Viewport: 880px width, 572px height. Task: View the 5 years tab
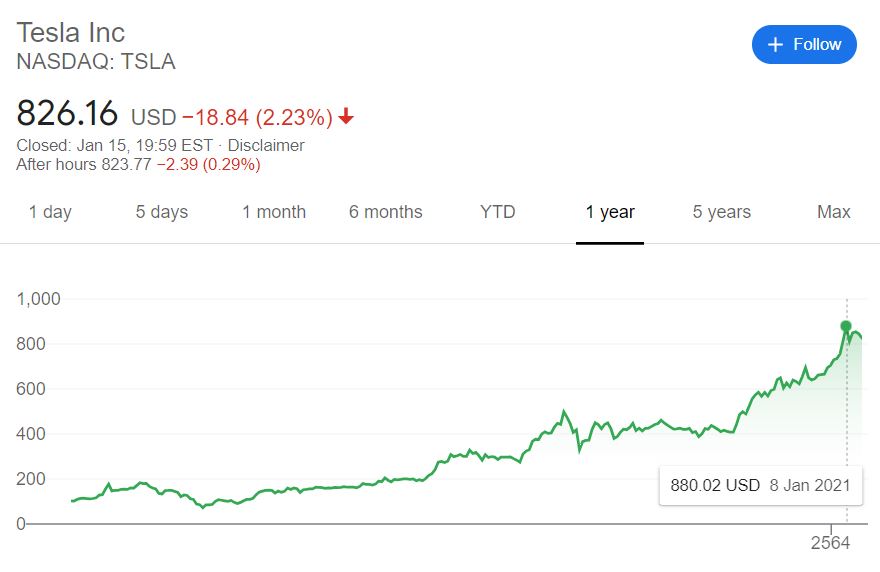722,212
